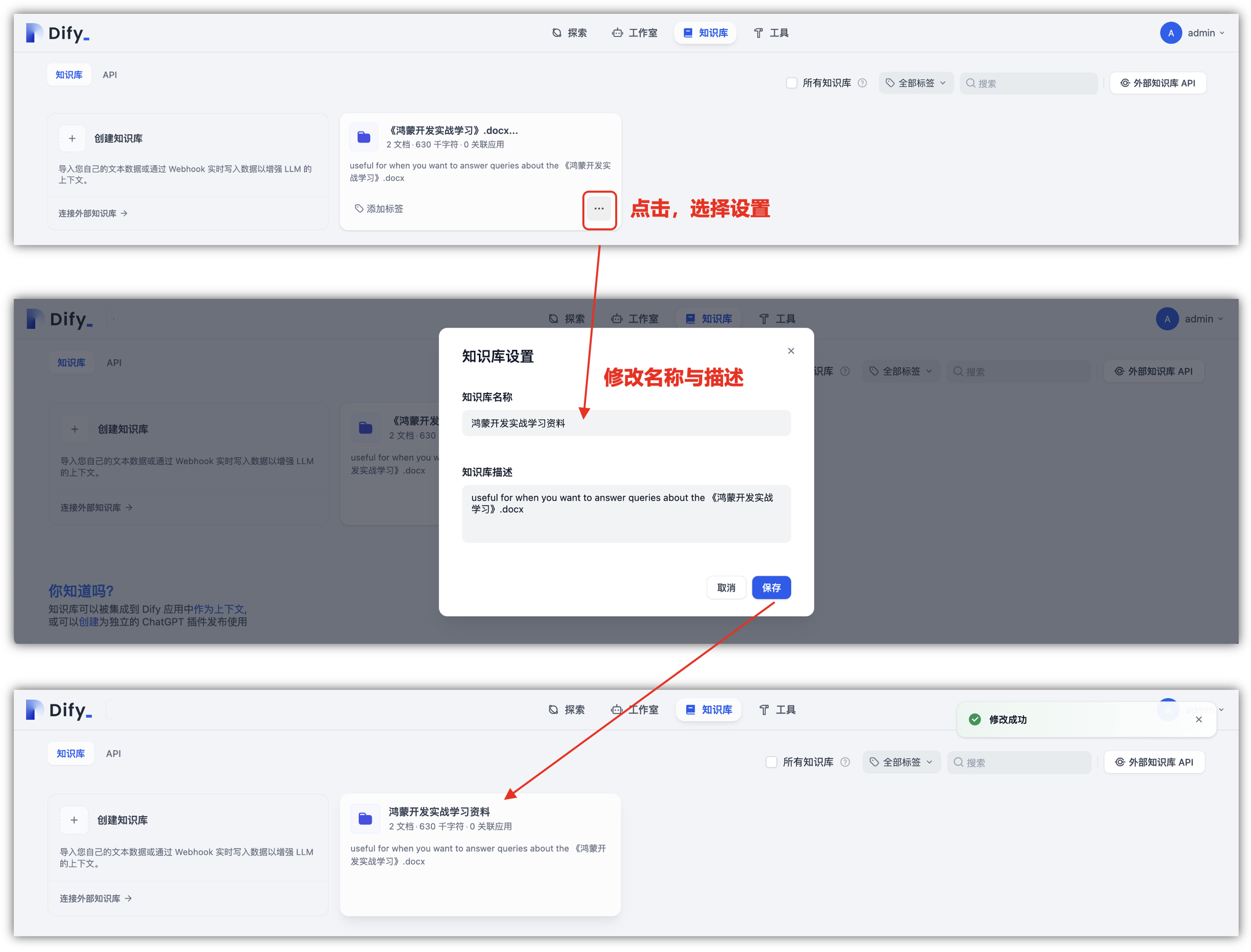Follow dimmed 连接外部知识库 link in middle screenshot
1251x952 pixels.
point(96,507)
